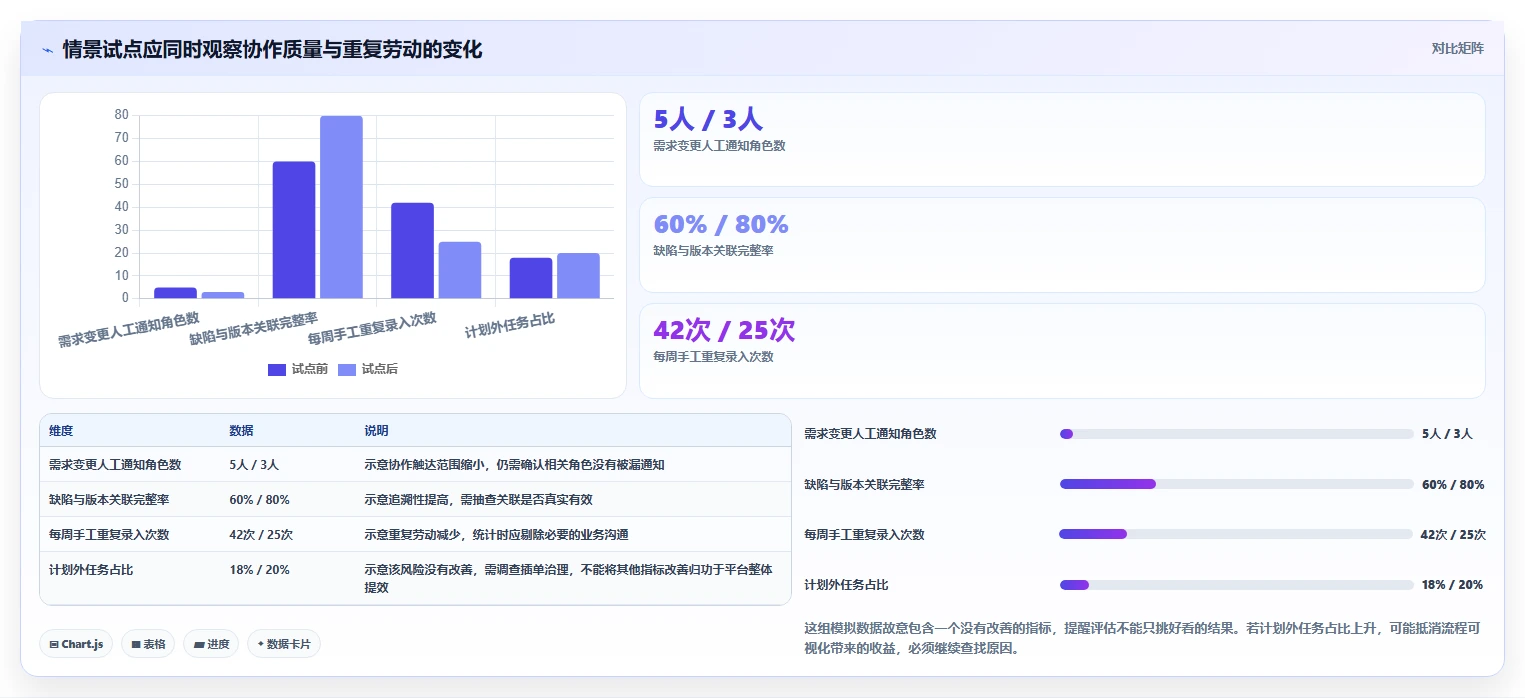The image size is (1525, 698).
Task: Click table cell 计划外任务占比
Action: 91,570
